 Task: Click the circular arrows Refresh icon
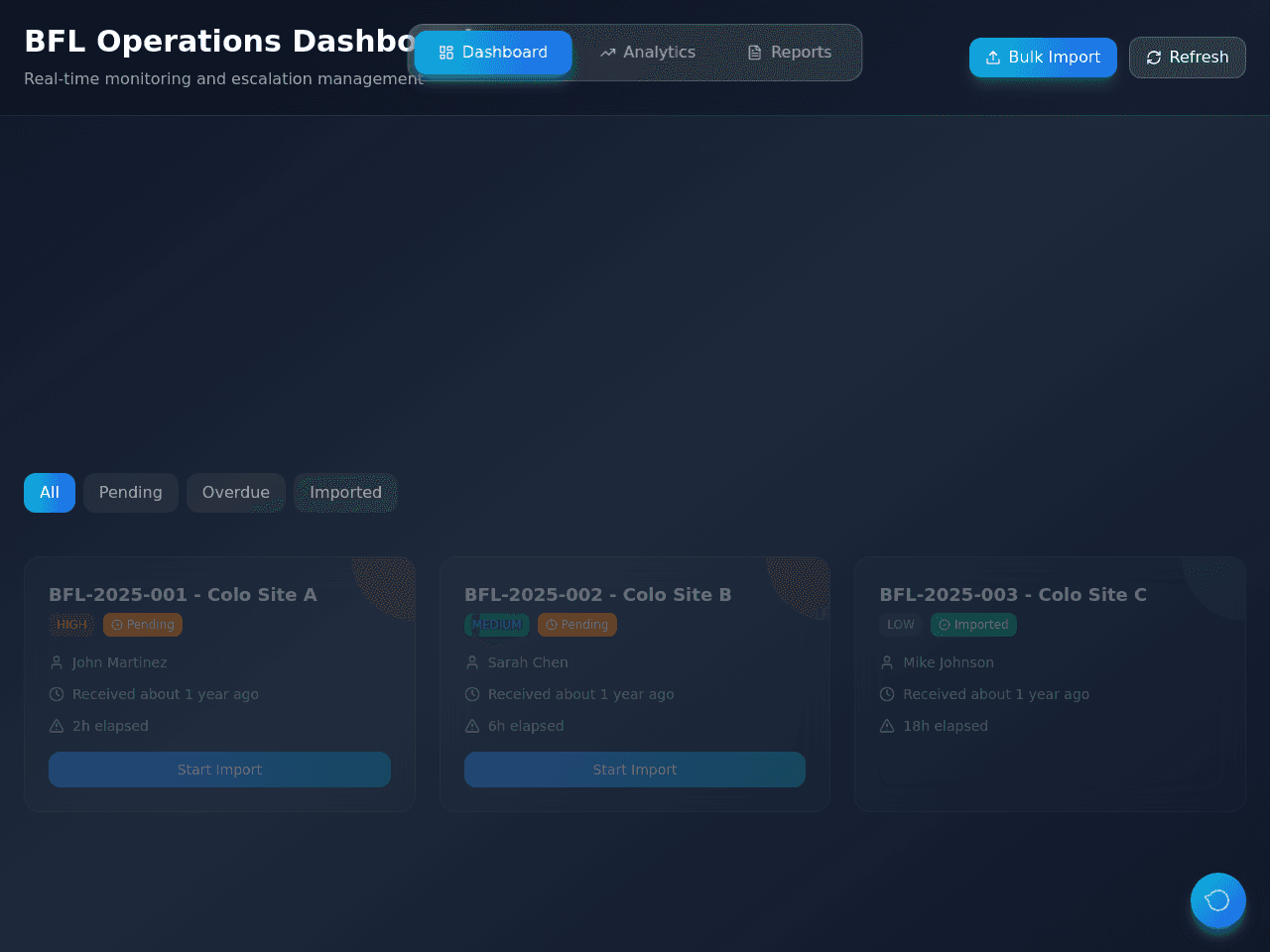click(x=1153, y=58)
